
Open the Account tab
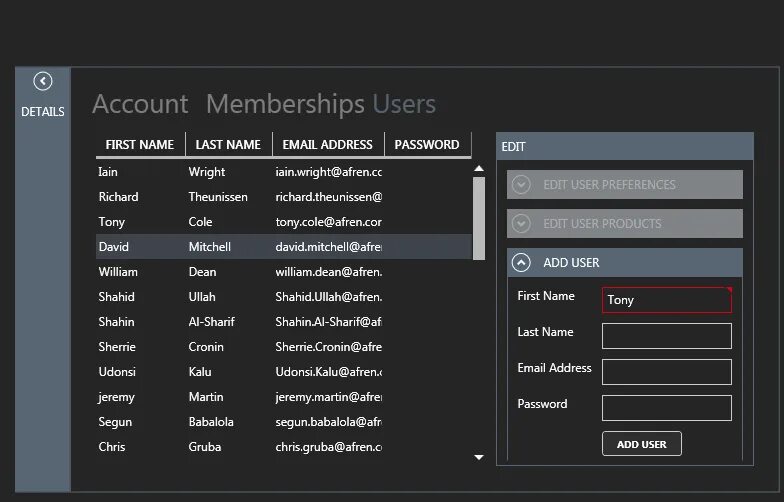[x=140, y=104]
